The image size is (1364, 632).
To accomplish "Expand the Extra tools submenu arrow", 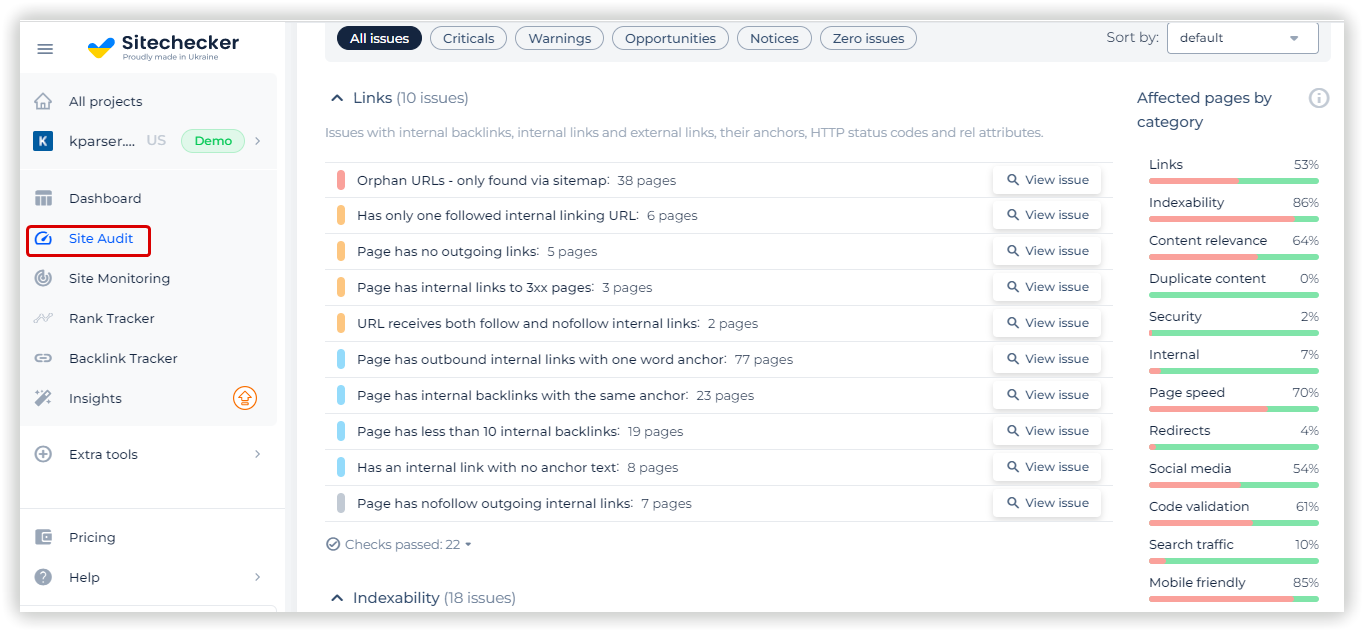I will (257, 454).
